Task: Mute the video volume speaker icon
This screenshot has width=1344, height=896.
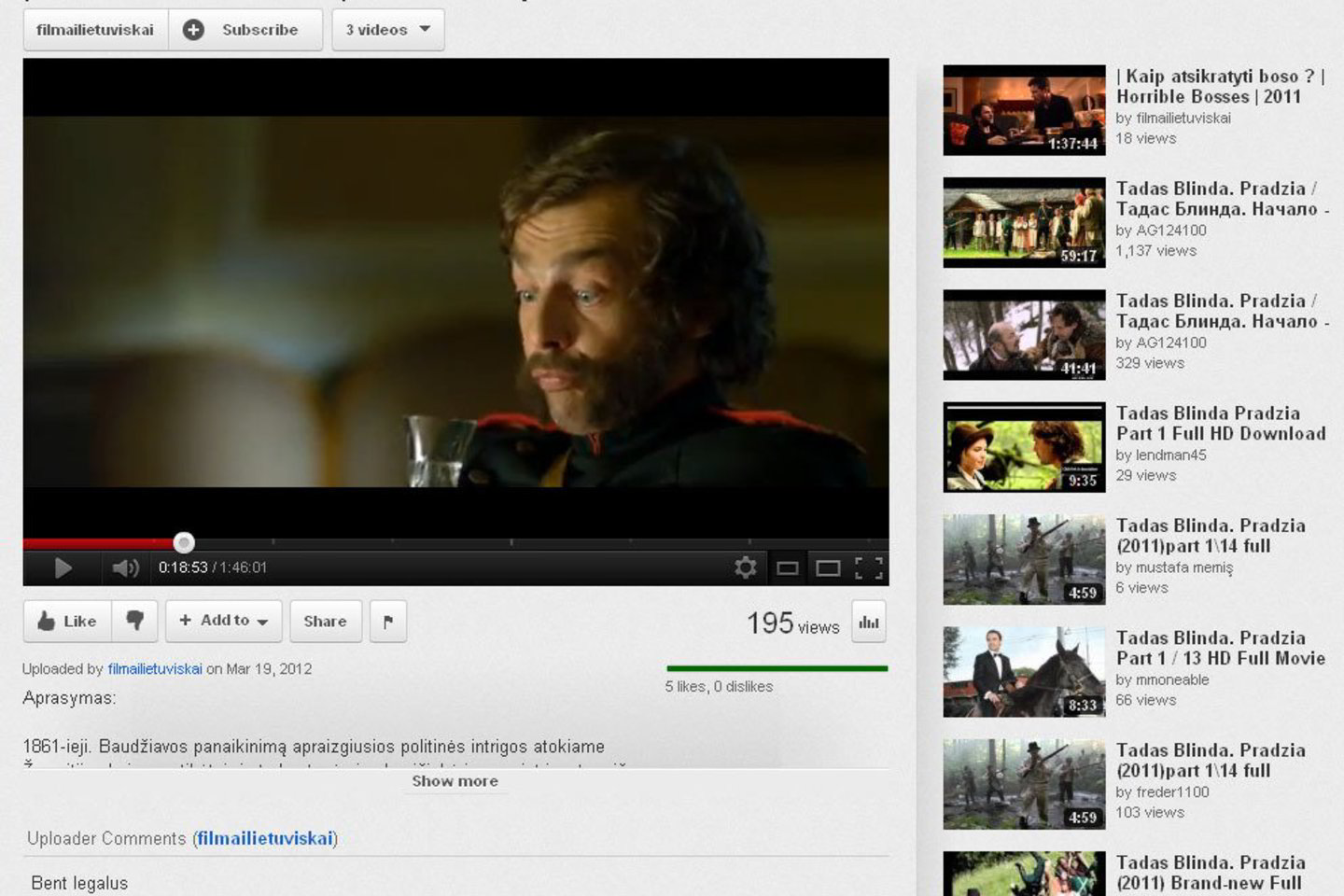Action: point(125,567)
